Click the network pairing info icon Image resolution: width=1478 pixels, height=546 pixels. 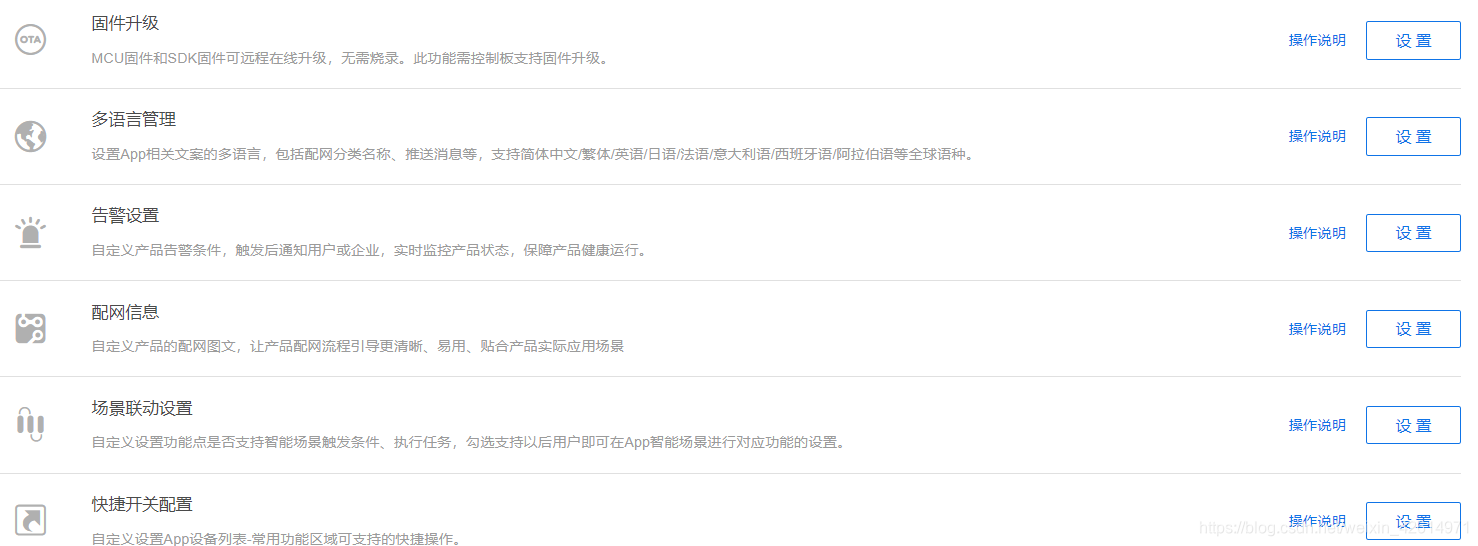30,329
